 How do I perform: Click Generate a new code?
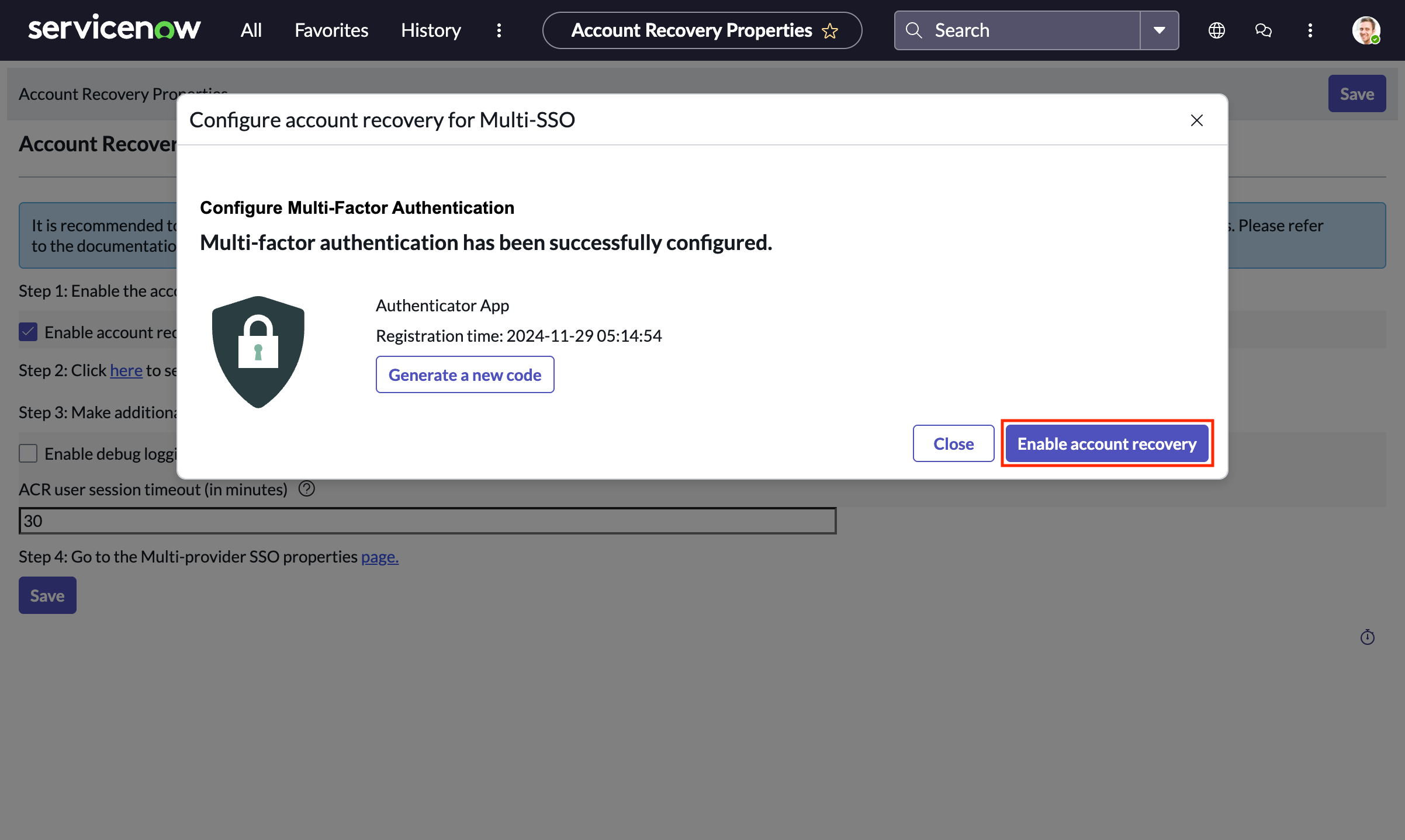point(465,374)
